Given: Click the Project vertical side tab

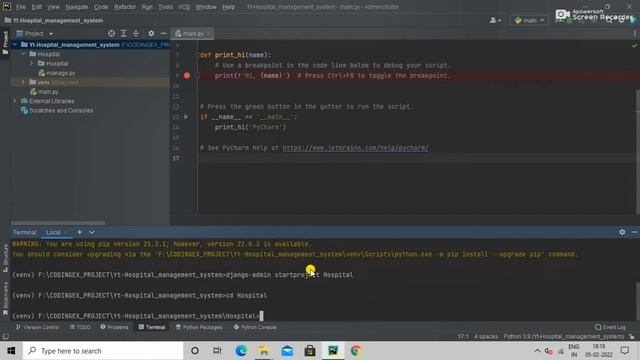Looking at the screenshot, I should (5, 42).
